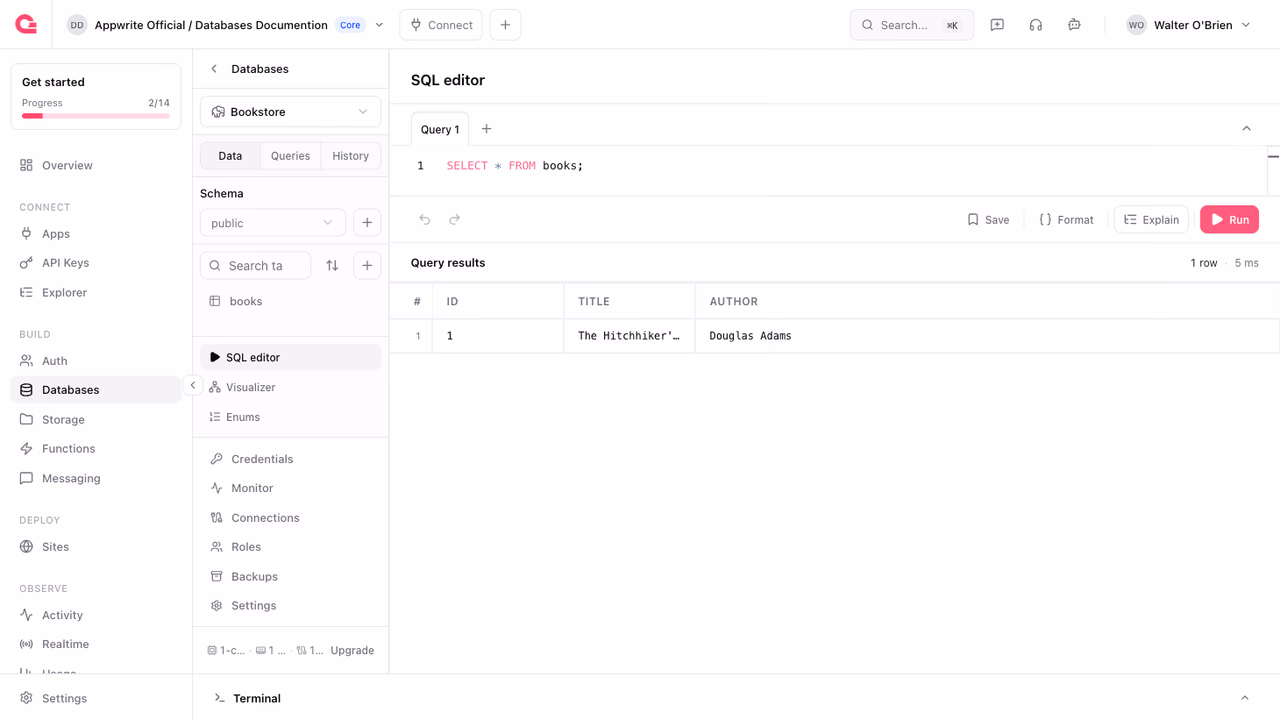The width and height of the screenshot is (1280, 721).
Task: Go back using the Databases back arrow
Action: point(214,69)
